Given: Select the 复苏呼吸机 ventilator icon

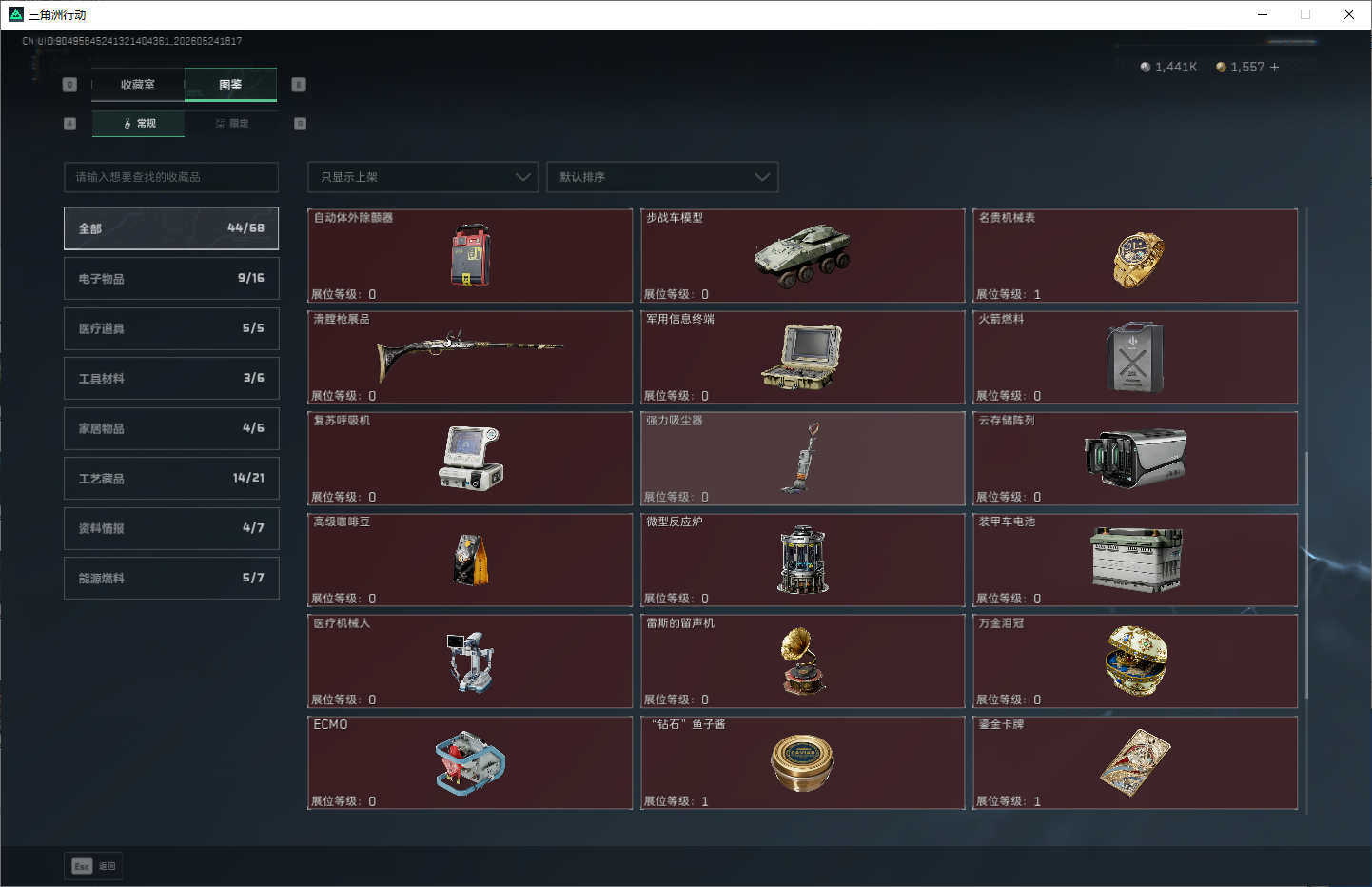Looking at the screenshot, I should 470,459.
